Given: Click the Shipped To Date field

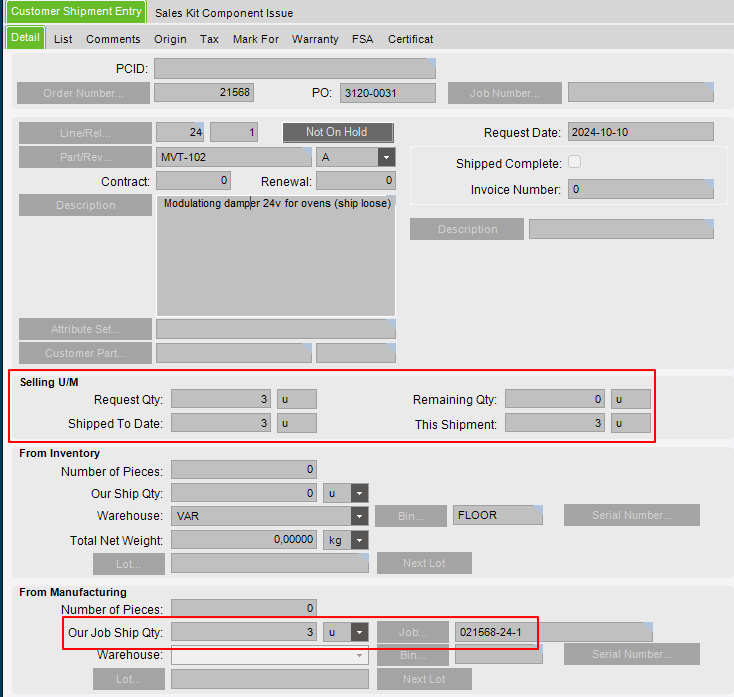Looking at the screenshot, I should pos(221,423).
